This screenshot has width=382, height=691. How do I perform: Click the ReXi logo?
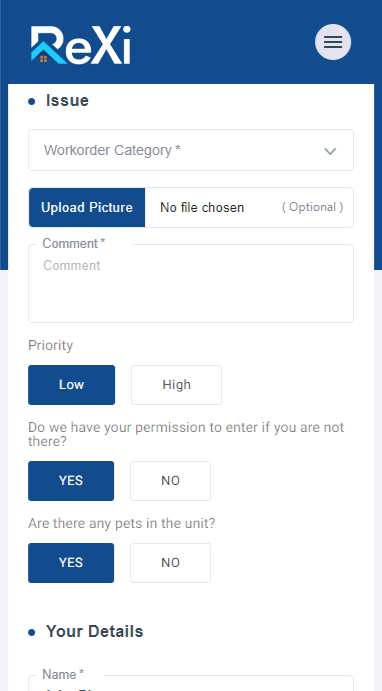81,45
